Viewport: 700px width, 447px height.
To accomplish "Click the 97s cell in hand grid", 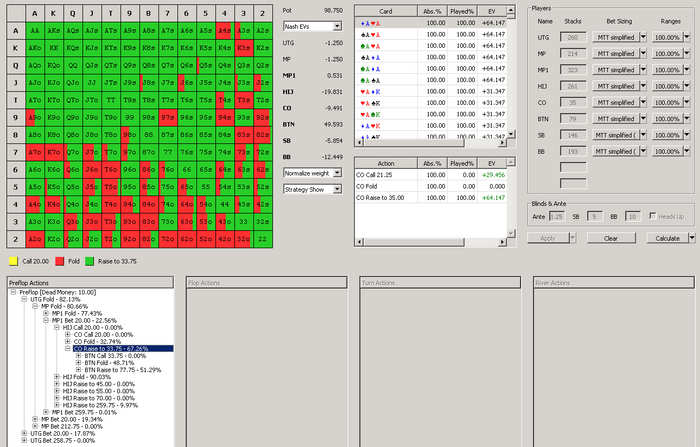I will point(167,117).
